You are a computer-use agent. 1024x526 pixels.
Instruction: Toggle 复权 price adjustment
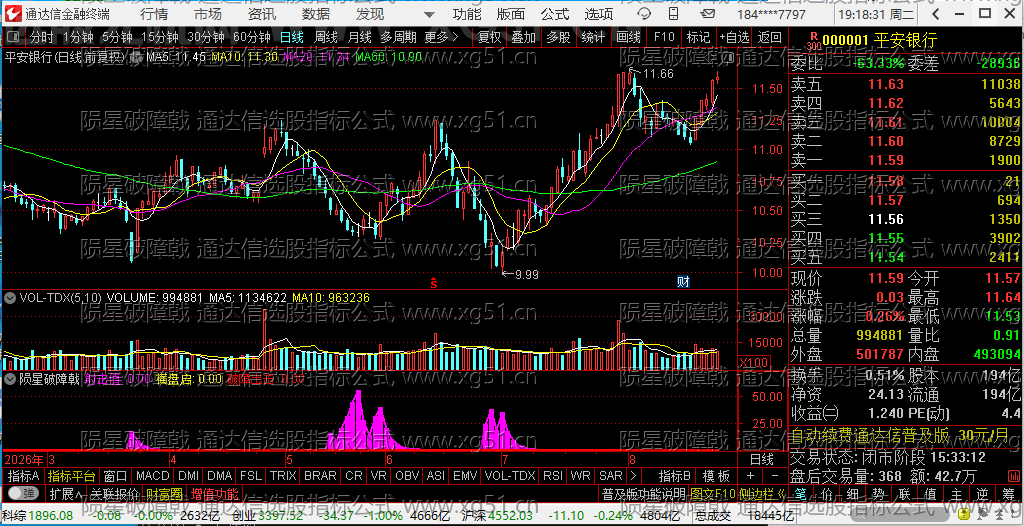click(489, 38)
